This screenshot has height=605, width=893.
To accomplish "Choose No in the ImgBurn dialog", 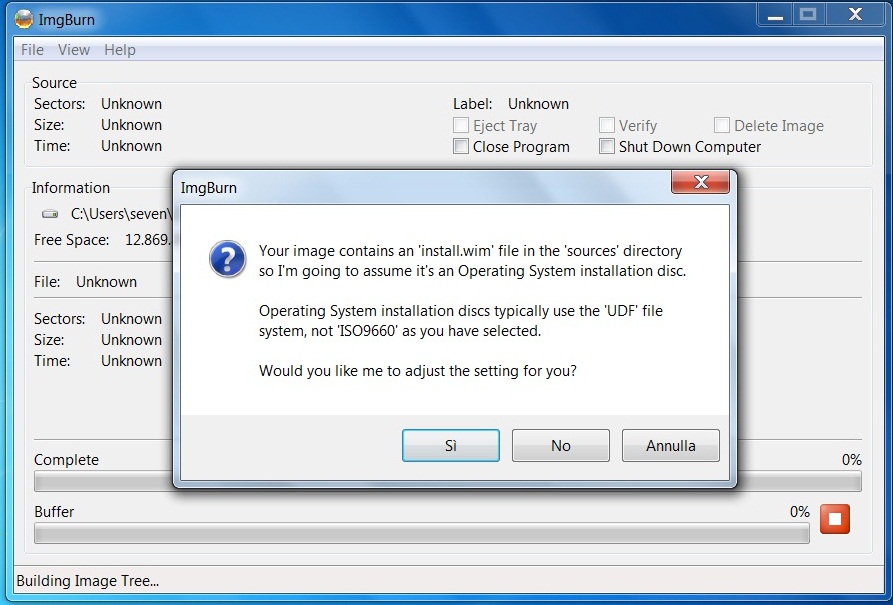I will 560,445.
